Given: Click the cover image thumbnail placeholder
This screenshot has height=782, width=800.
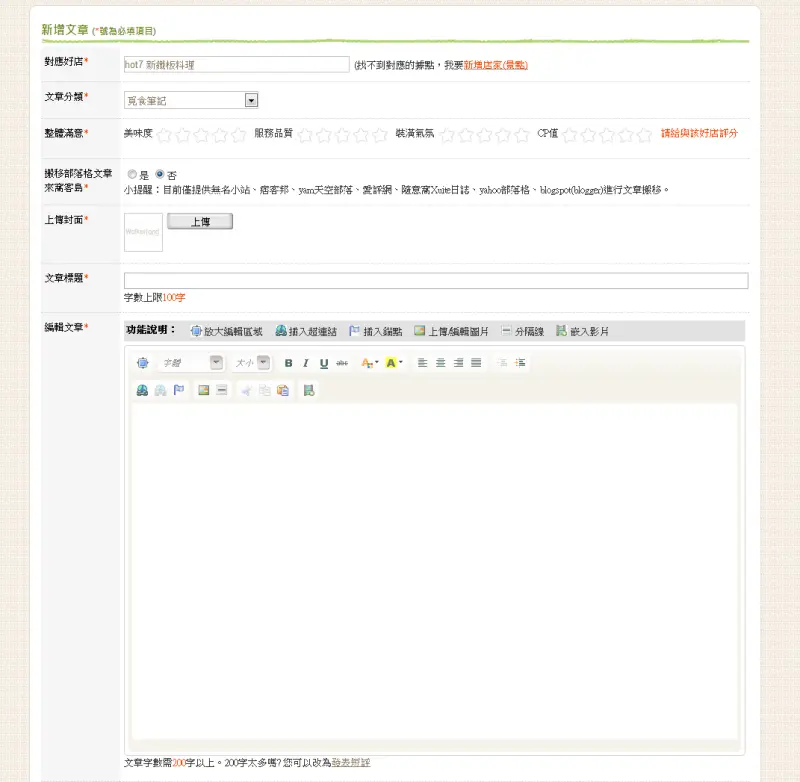Looking at the screenshot, I should [x=143, y=232].
